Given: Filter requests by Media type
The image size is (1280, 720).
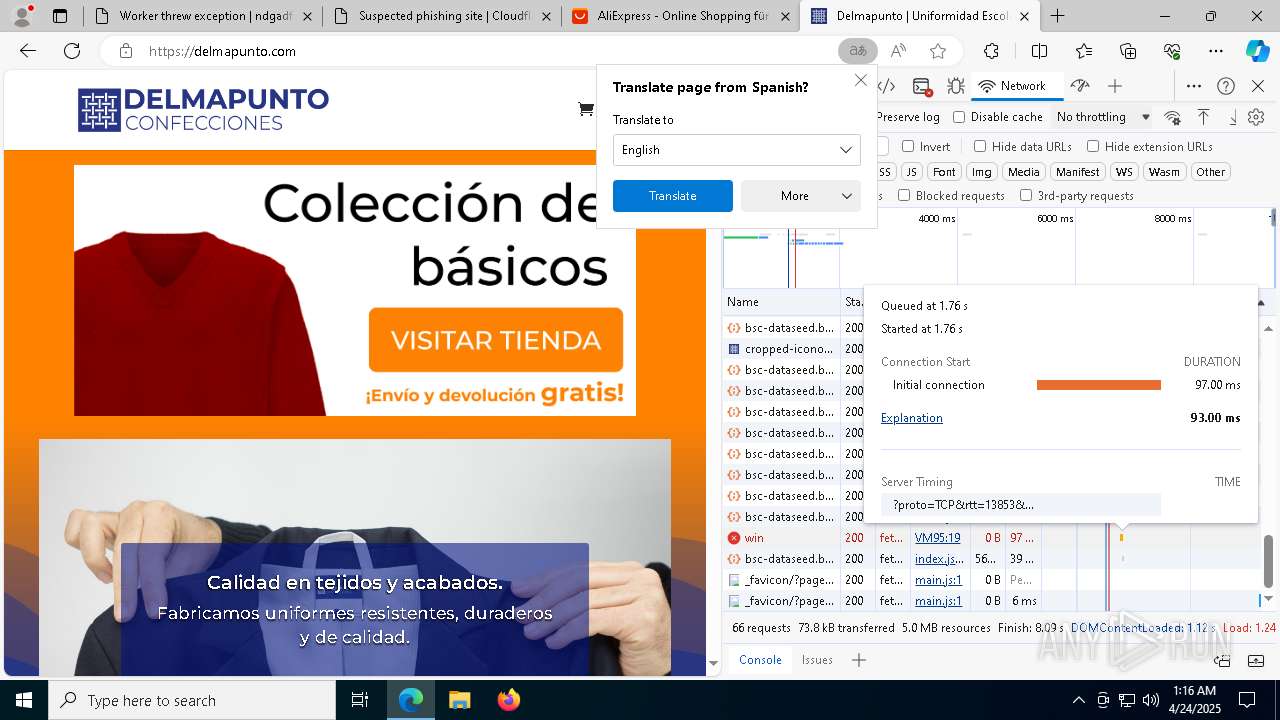Looking at the screenshot, I should click(1023, 172).
